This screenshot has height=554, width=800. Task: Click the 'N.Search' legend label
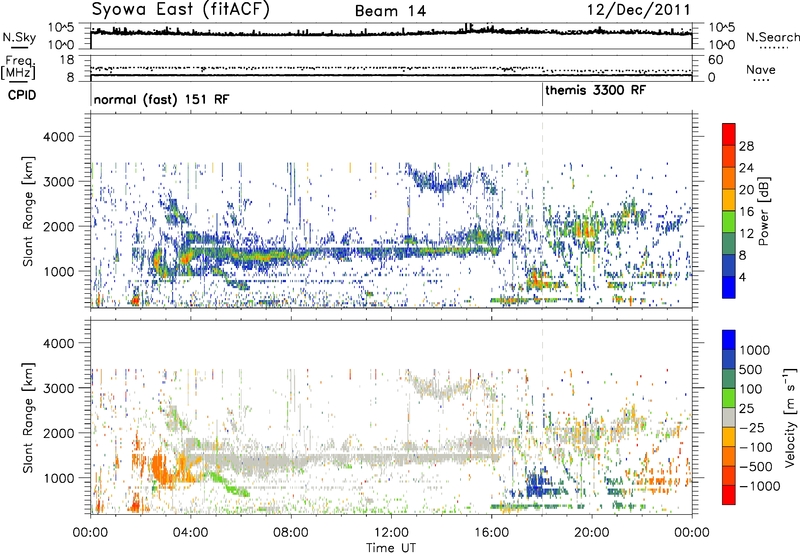[x=772, y=37]
